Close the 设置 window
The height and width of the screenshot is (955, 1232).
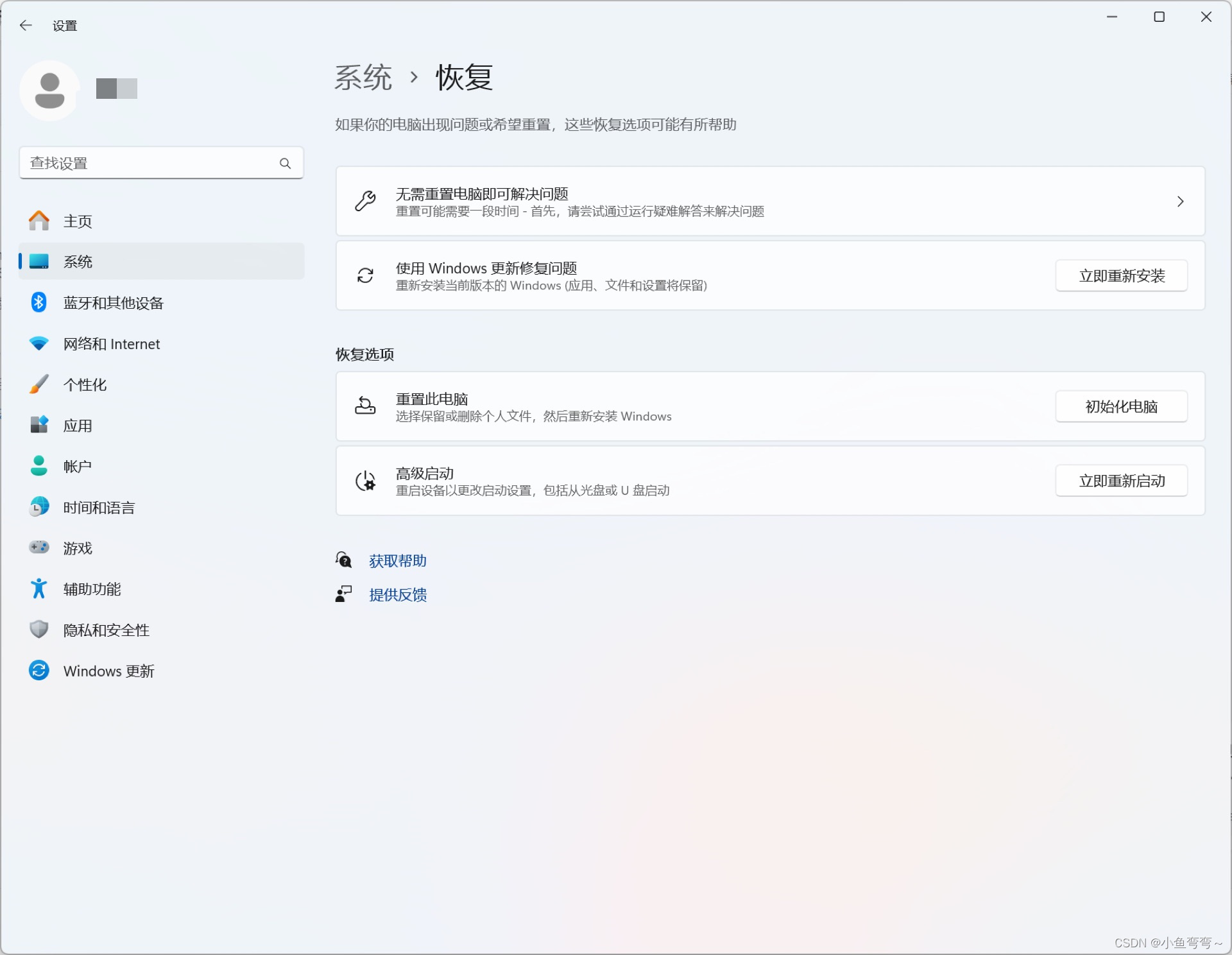point(1206,17)
